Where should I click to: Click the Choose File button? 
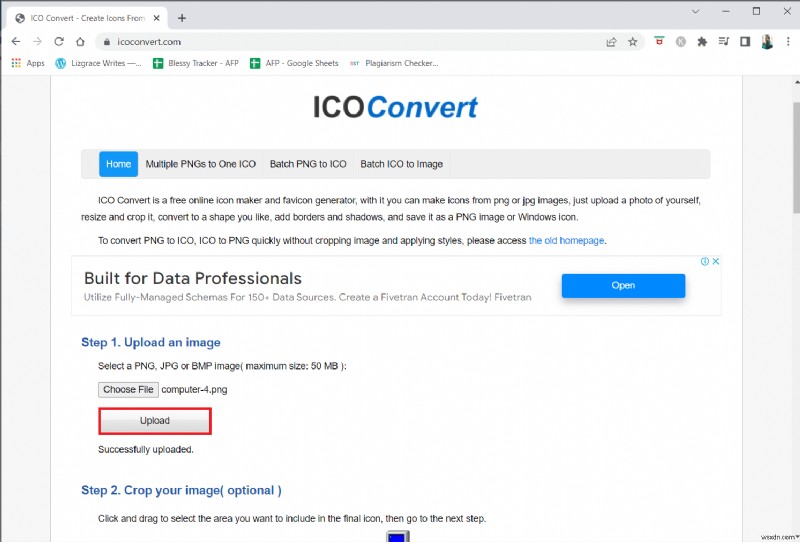(x=128, y=389)
